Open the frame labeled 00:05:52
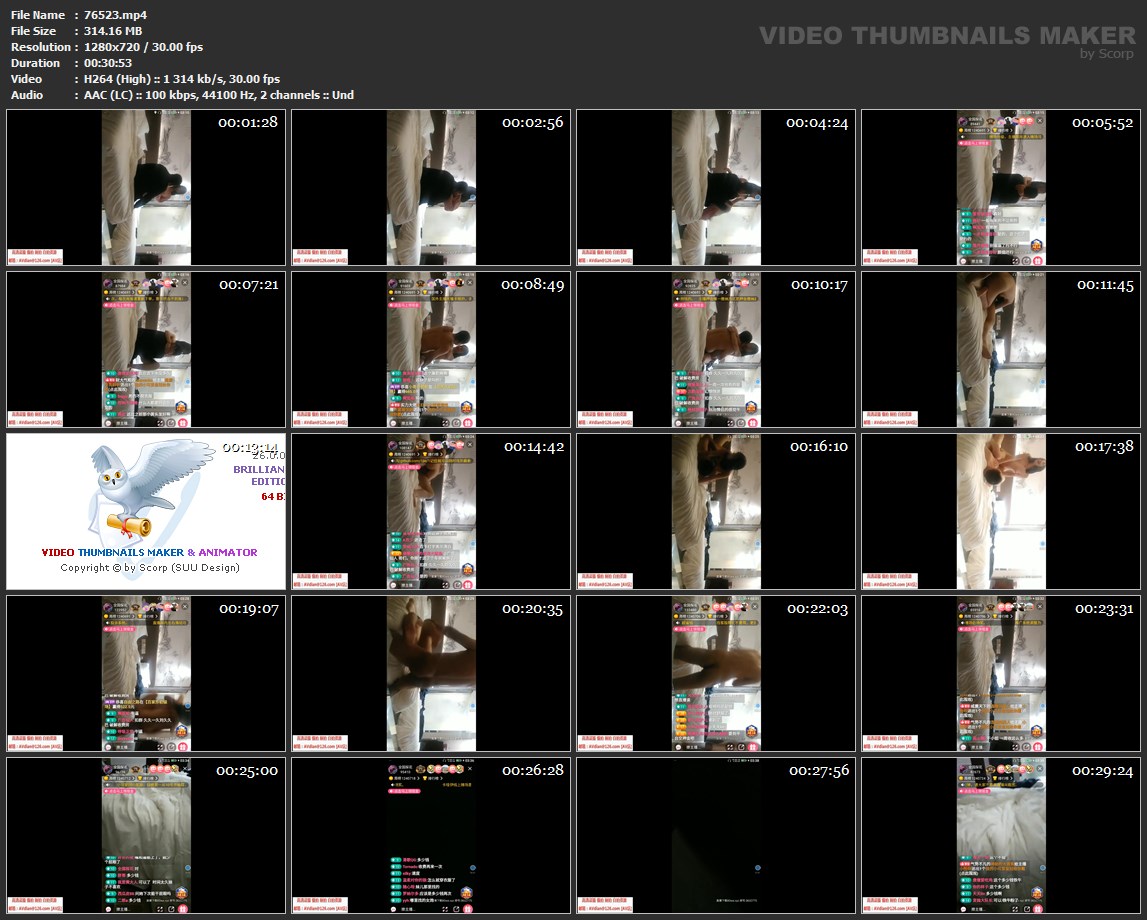The image size is (1147, 920). tap(1001, 187)
